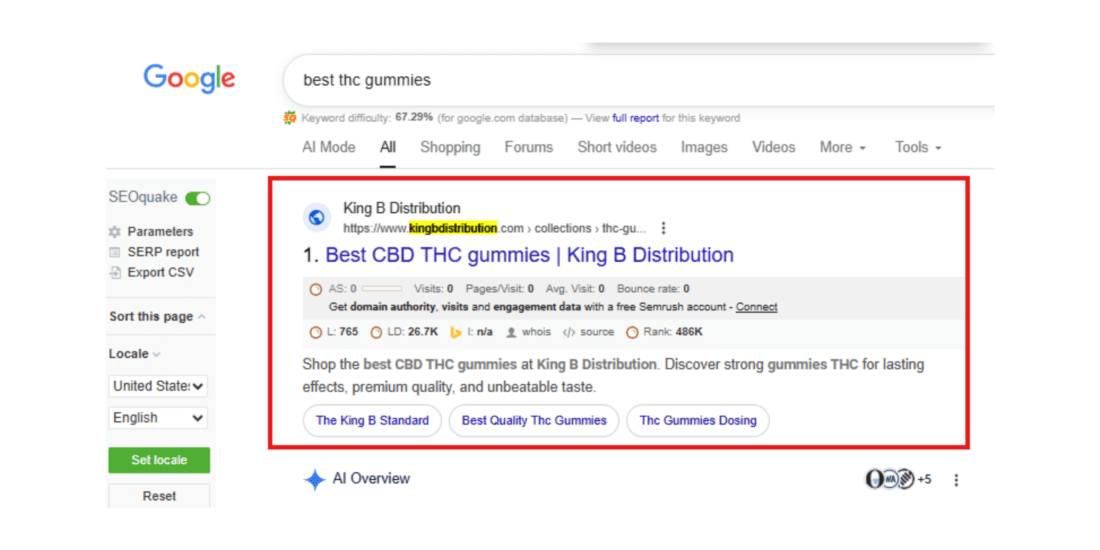This screenshot has width=1100, height=550.
Task: Open SEOquake Parameters gear icon
Action: (115, 231)
